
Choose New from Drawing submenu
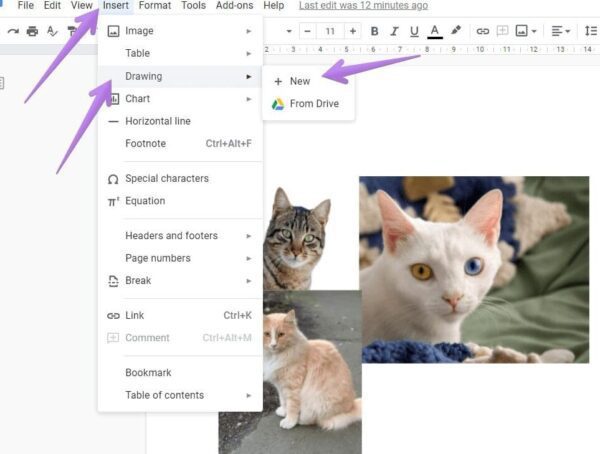299,81
